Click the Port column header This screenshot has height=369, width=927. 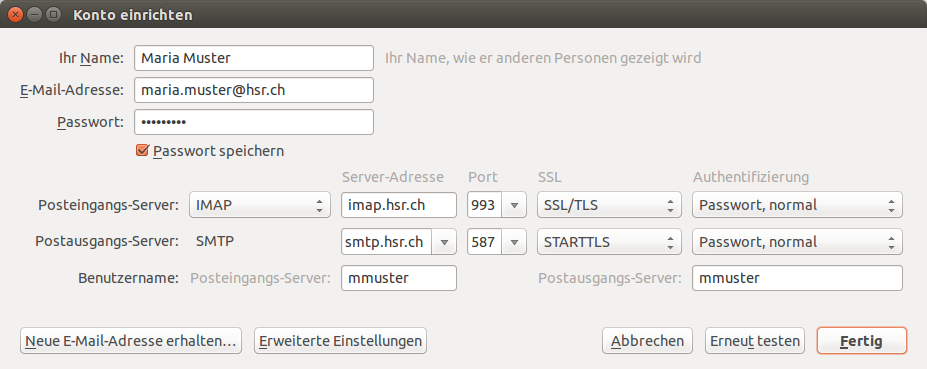[x=483, y=177]
